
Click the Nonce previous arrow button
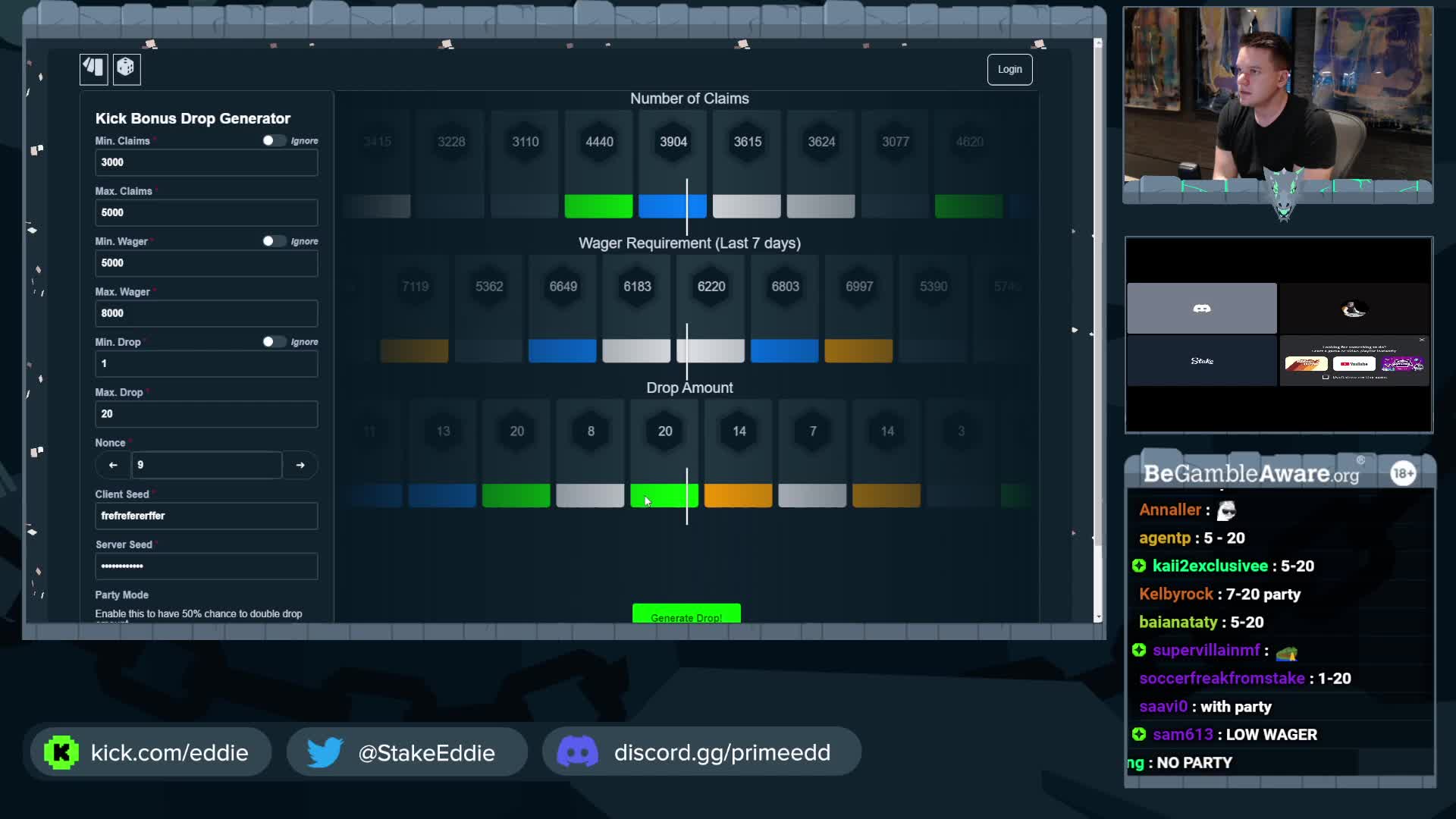coord(113,465)
